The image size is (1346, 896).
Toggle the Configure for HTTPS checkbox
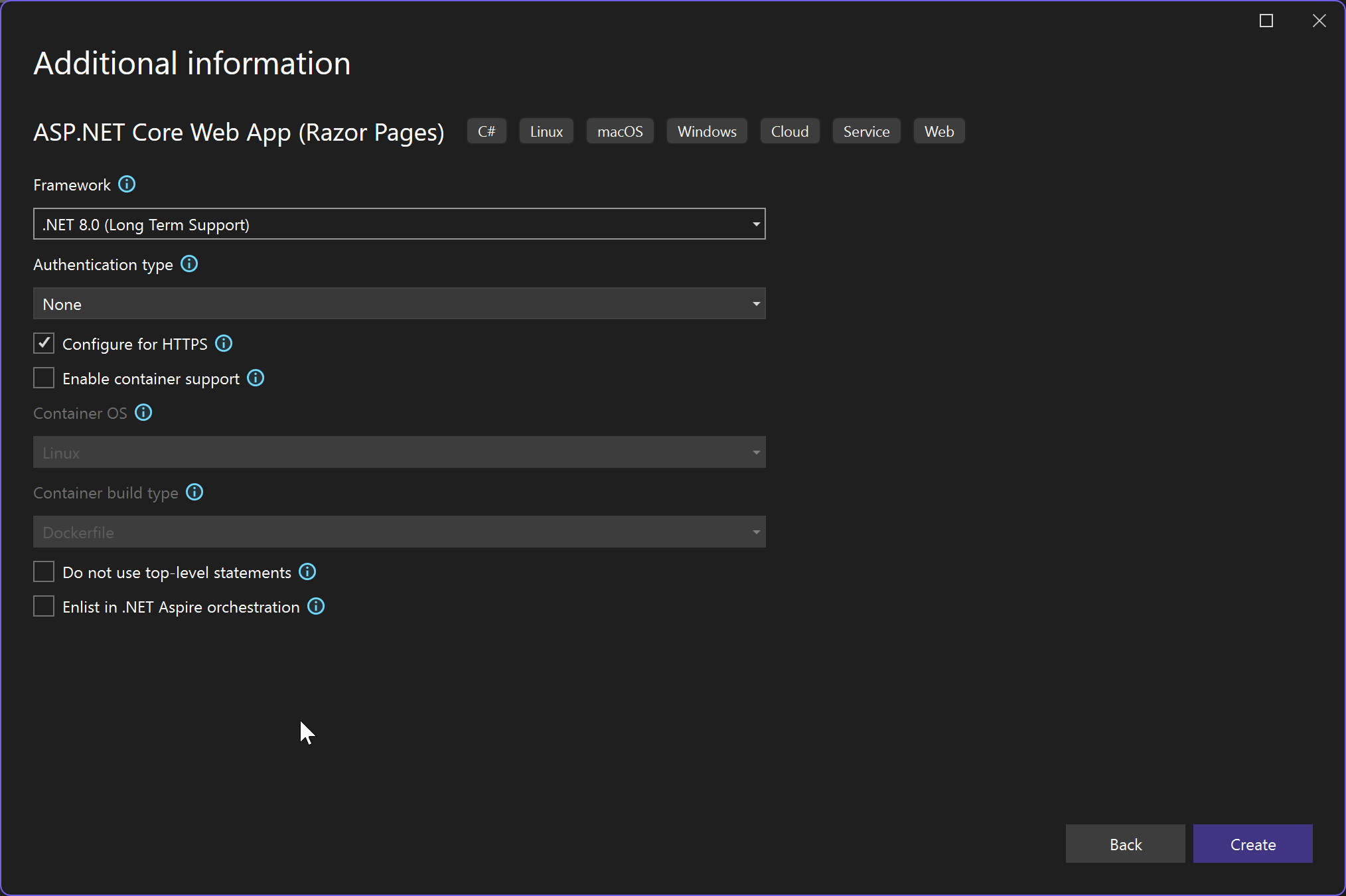coord(44,343)
